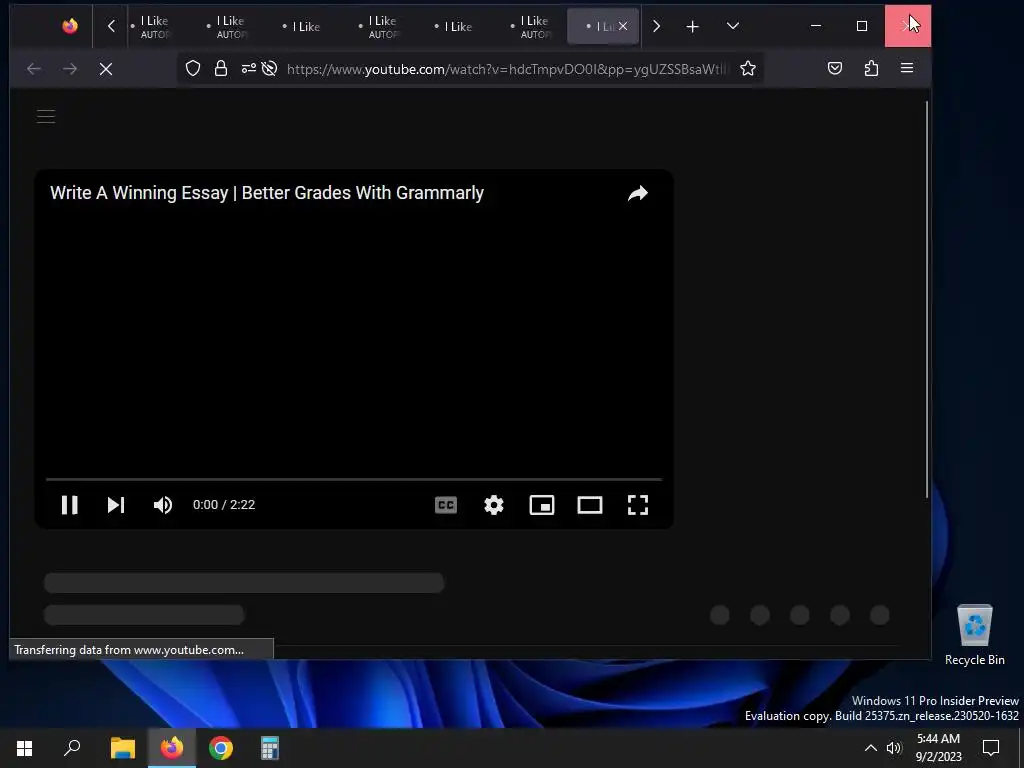
Task: Bookmark this page with the star
Action: (748, 69)
